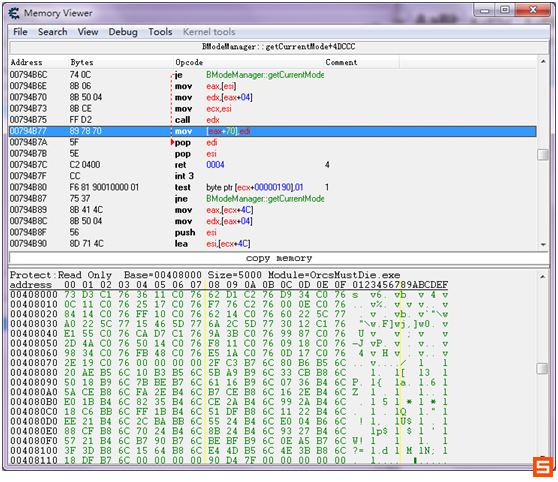The height and width of the screenshot is (482, 558).
Task: Click hex row address 00408000
Action: tap(34, 295)
